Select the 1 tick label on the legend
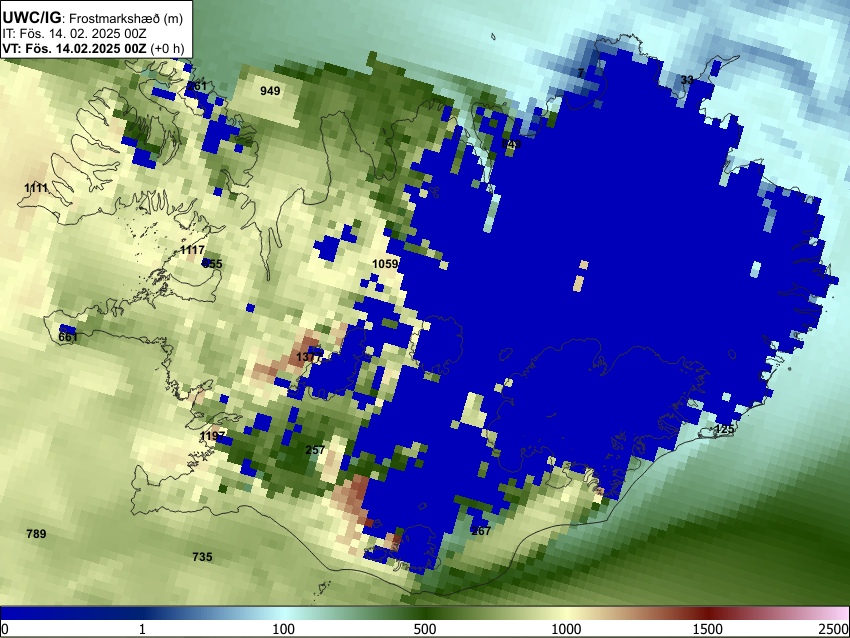 click(142, 629)
